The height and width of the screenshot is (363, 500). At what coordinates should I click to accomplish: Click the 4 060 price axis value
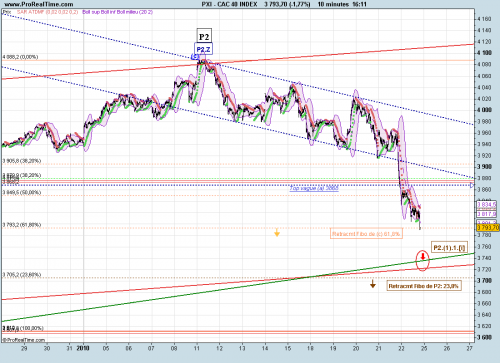pos(484,76)
